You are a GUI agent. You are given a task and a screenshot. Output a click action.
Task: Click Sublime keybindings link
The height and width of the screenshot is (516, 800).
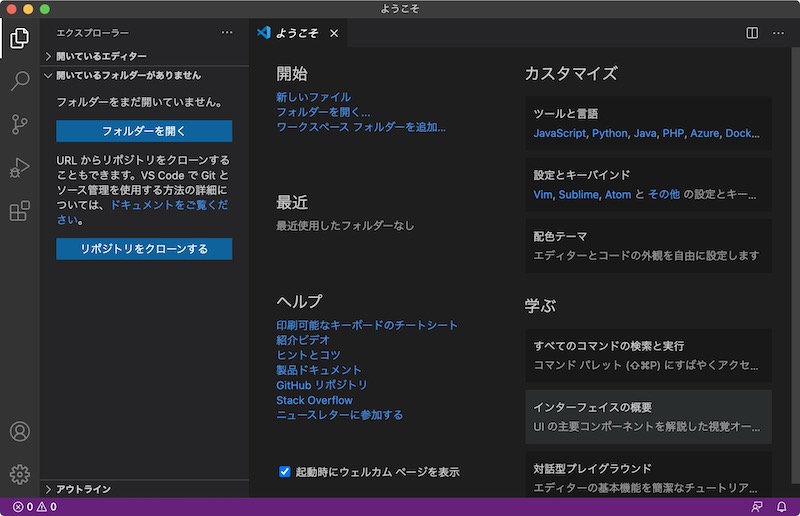pos(579,194)
